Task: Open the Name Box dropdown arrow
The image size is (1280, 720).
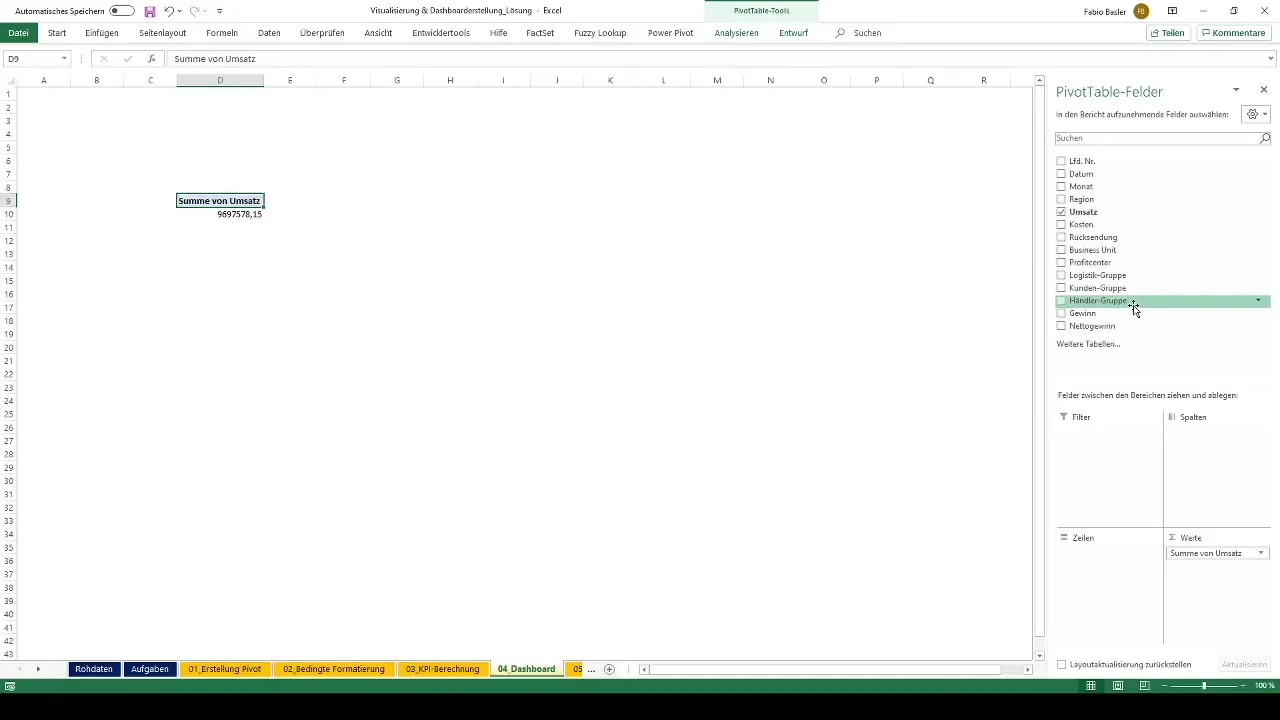Action: point(65,59)
